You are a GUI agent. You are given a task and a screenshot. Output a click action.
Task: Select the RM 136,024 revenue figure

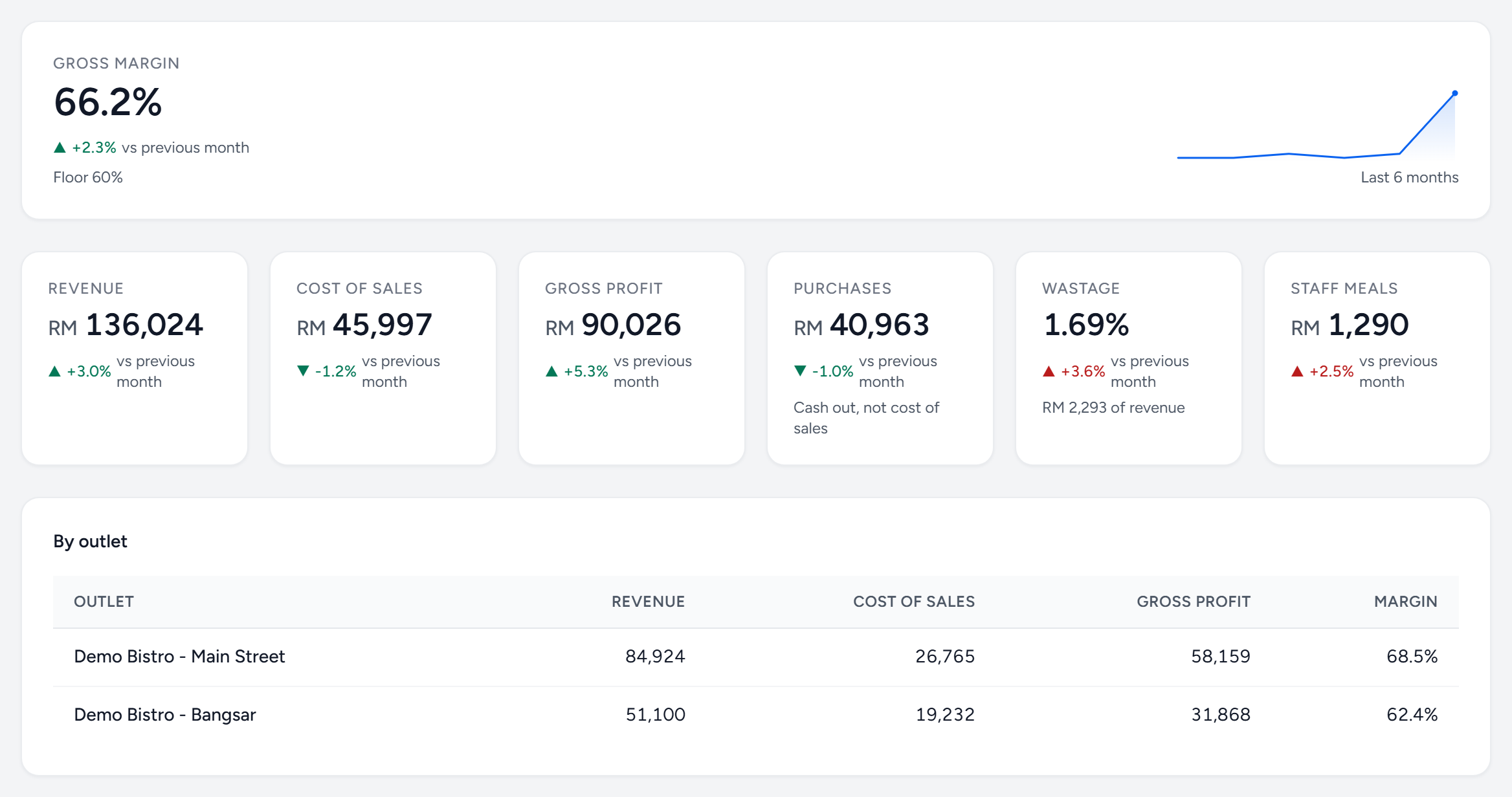click(126, 325)
